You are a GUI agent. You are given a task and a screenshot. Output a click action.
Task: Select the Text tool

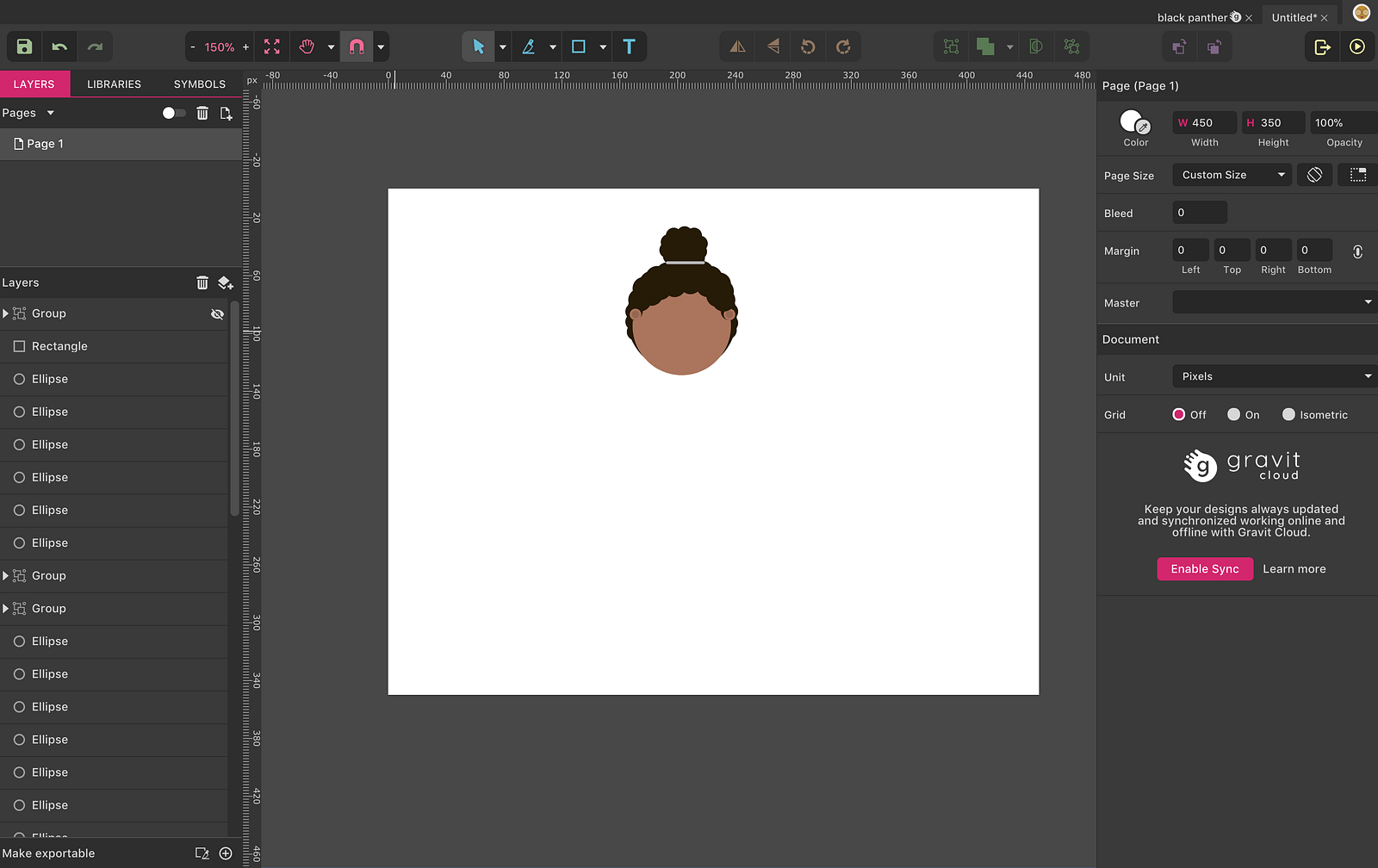point(629,46)
